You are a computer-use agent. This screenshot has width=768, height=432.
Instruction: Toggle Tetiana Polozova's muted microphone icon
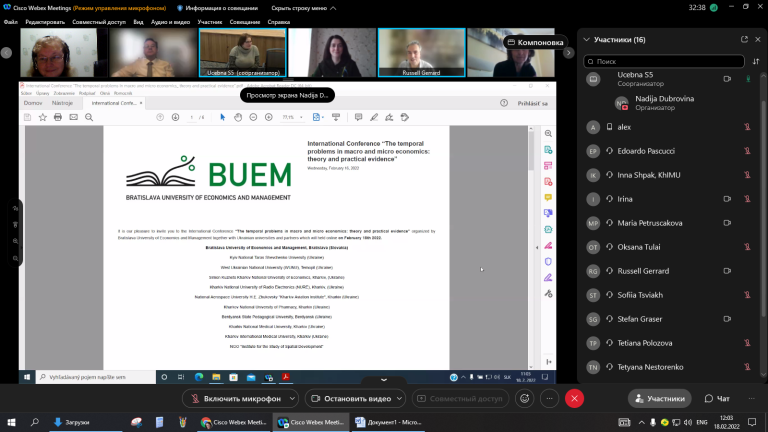pos(747,343)
